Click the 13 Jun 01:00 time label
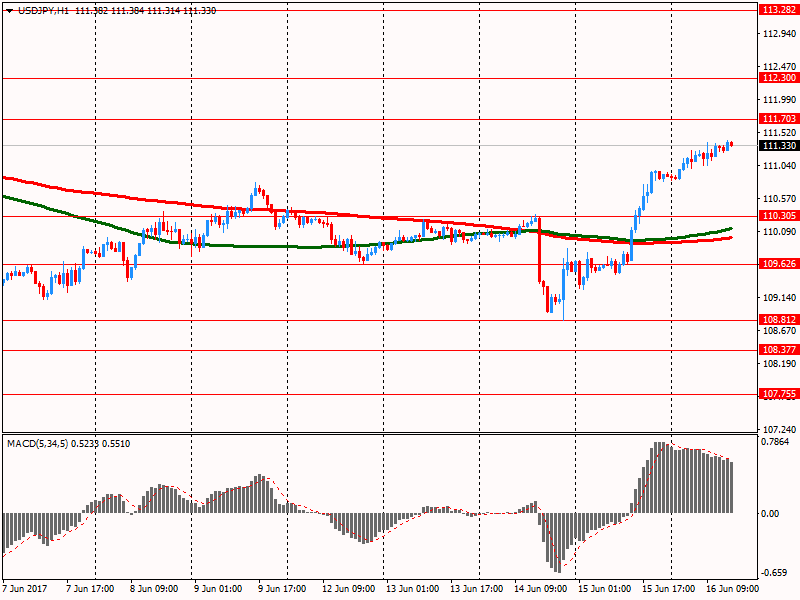 coord(412,588)
